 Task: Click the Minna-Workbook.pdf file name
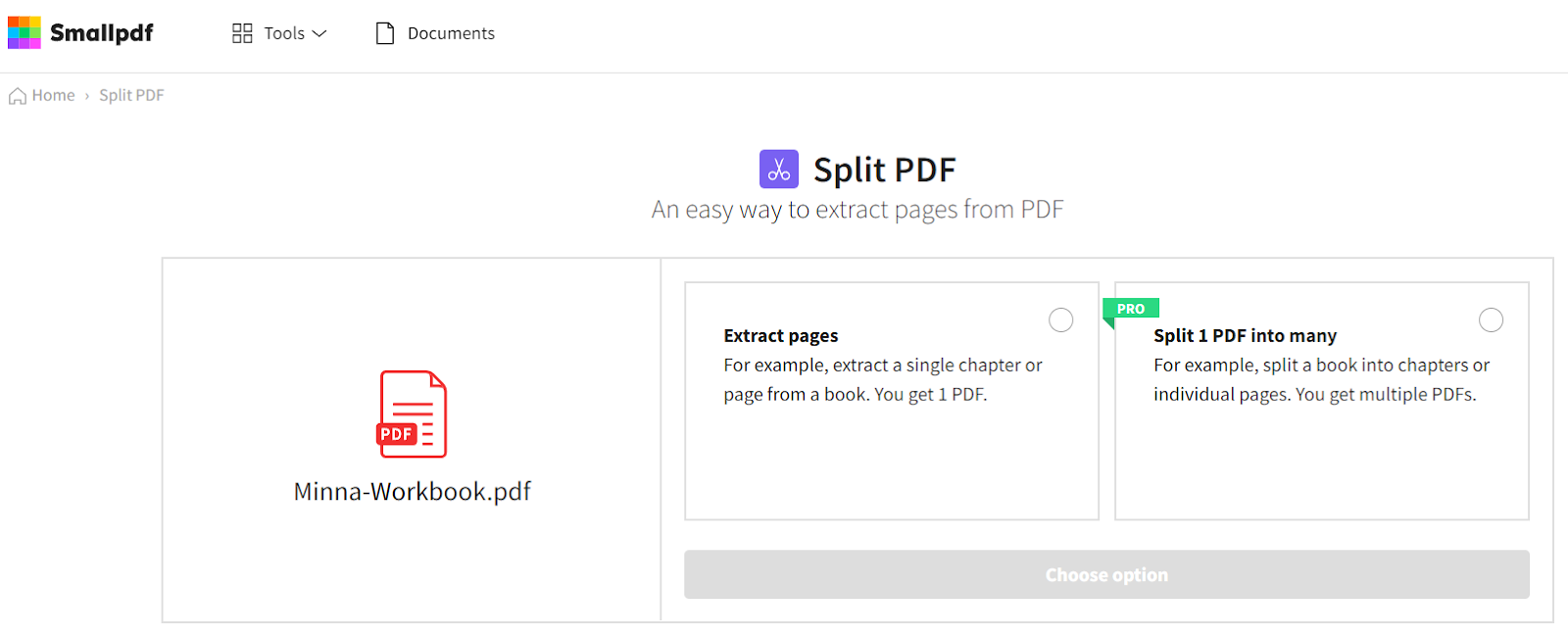[413, 491]
